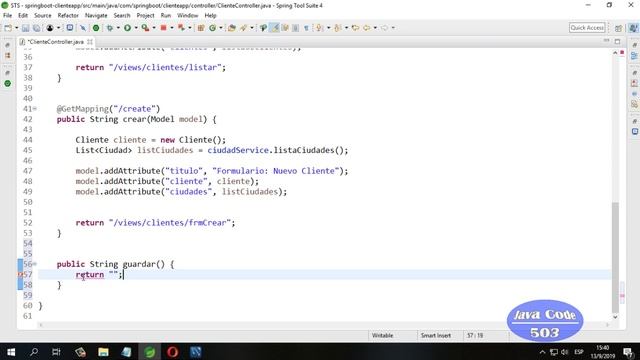Click the New Java Package icon
Viewport: 640px width, 360px height.
point(201,28)
